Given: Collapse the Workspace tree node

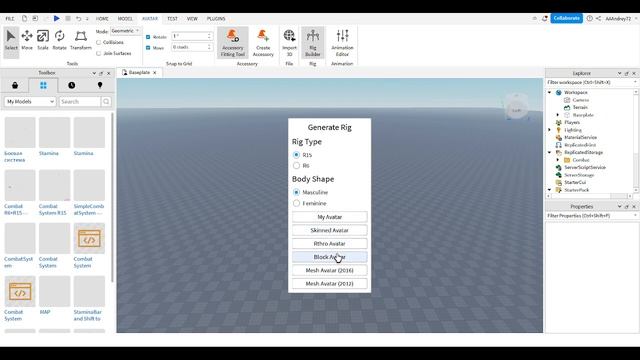Looking at the screenshot, I should tap(549, 93).
